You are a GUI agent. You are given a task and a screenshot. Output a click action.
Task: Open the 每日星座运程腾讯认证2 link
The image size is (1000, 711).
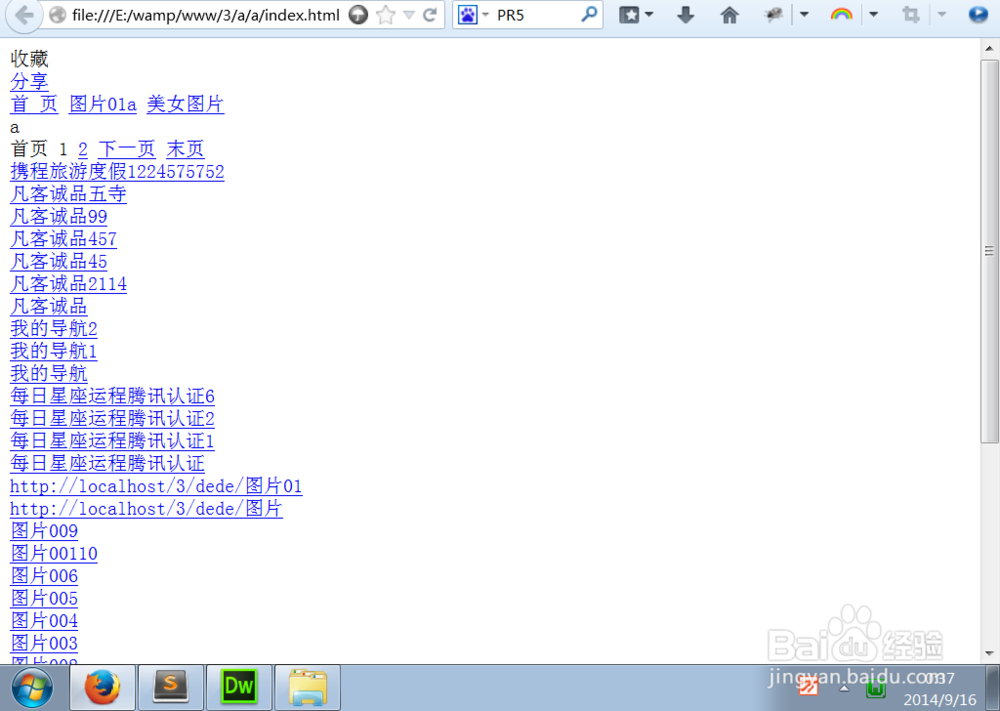pos(112,418)
